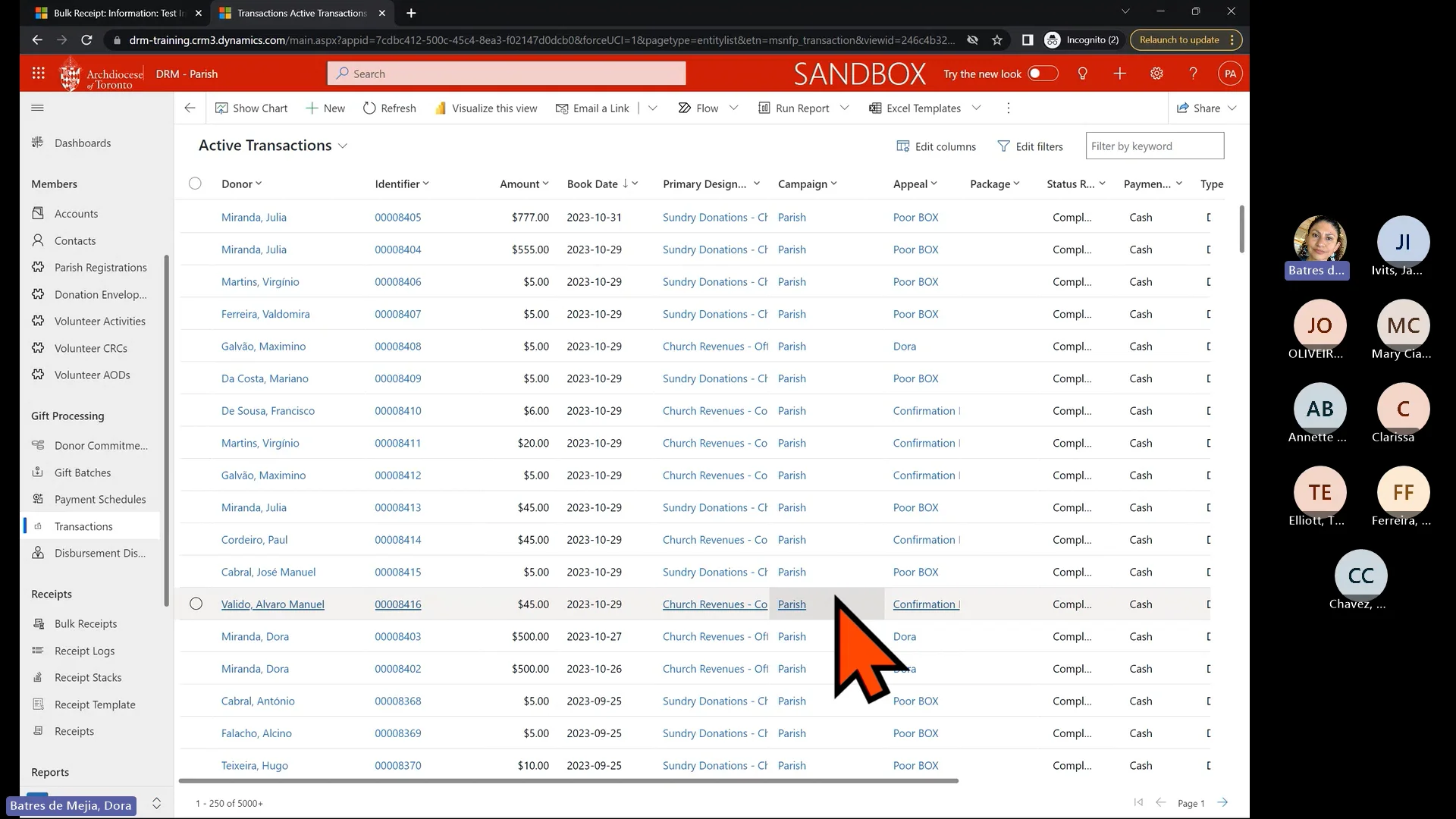Expand the Active Transactions view selector
Image resolution: width=1456 pixels, height=819 pixels.
(343, 146)
